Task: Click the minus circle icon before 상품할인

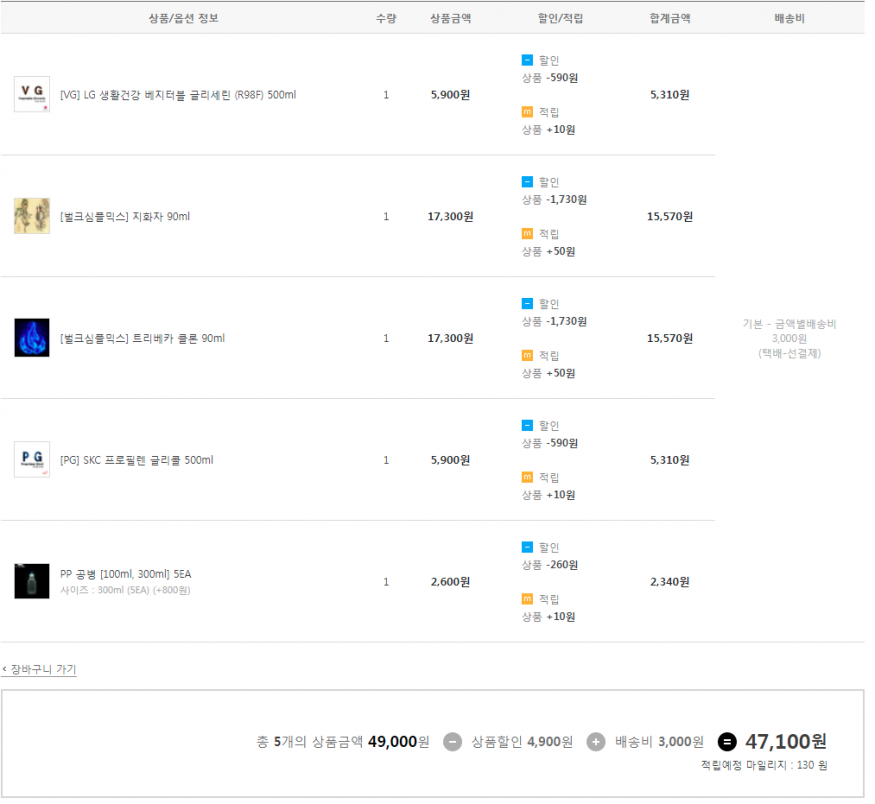Action: pyautogui.click(x=452, y=742)
